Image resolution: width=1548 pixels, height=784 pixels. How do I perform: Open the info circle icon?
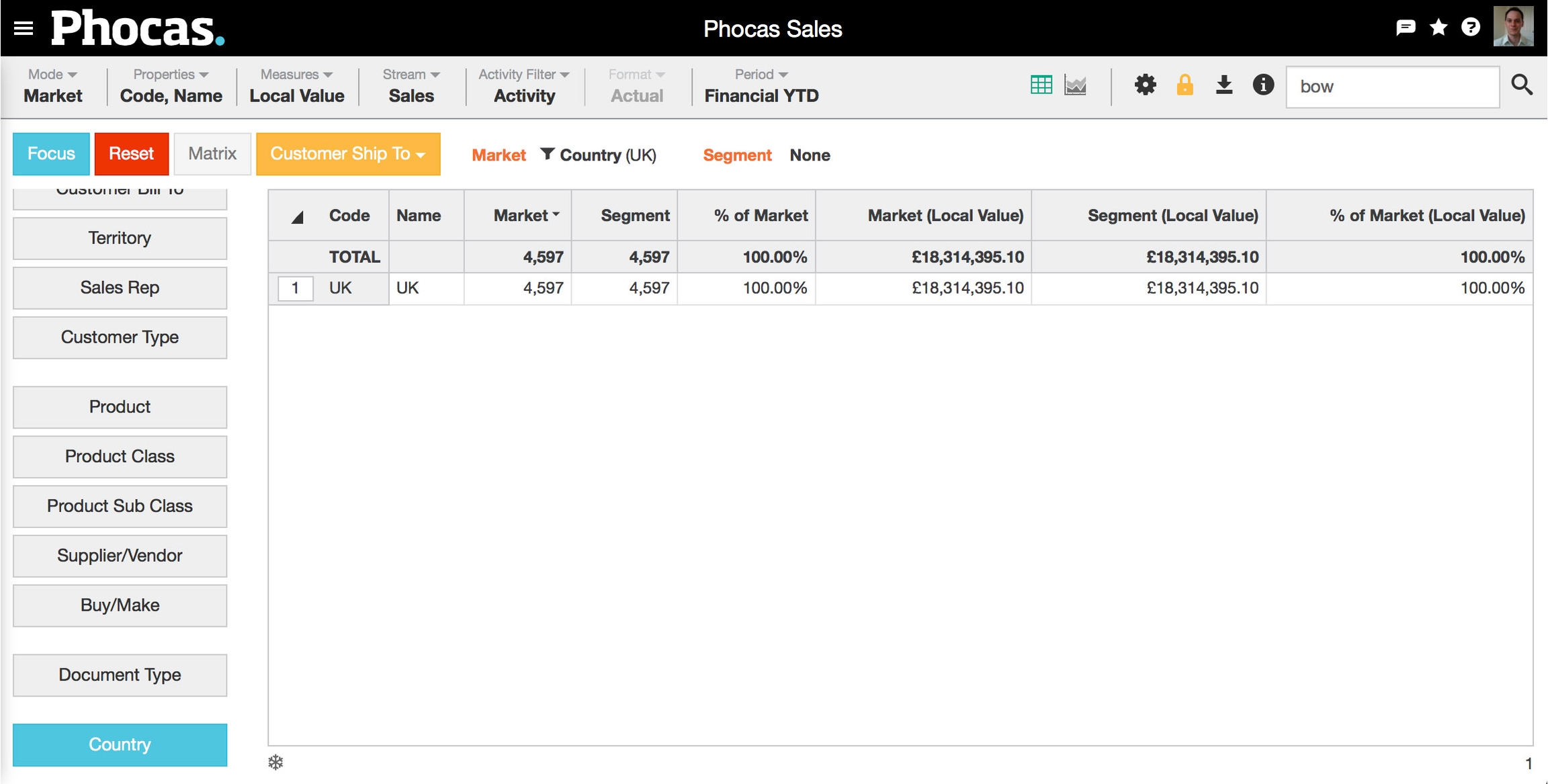click(1263, 85)
